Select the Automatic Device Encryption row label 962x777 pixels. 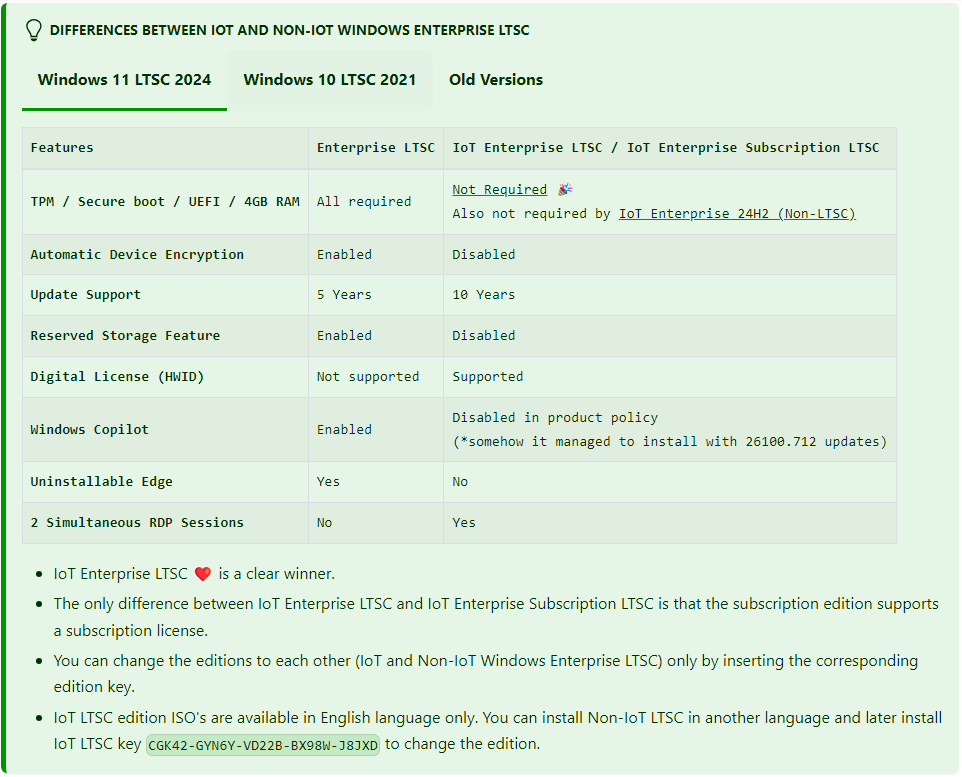(x=137, y=255)
